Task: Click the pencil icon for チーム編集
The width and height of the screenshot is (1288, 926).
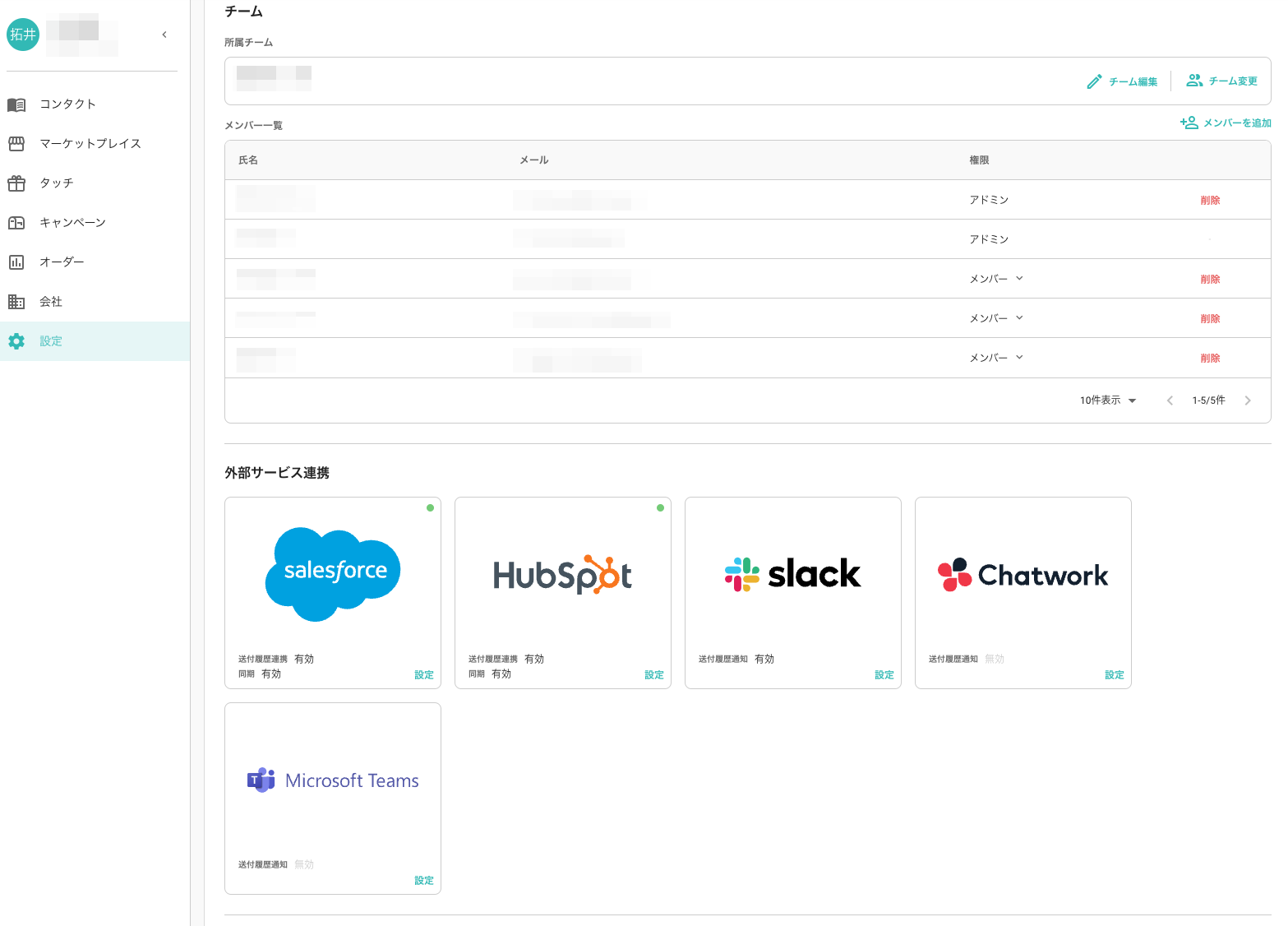Action: coord(1094,81)
